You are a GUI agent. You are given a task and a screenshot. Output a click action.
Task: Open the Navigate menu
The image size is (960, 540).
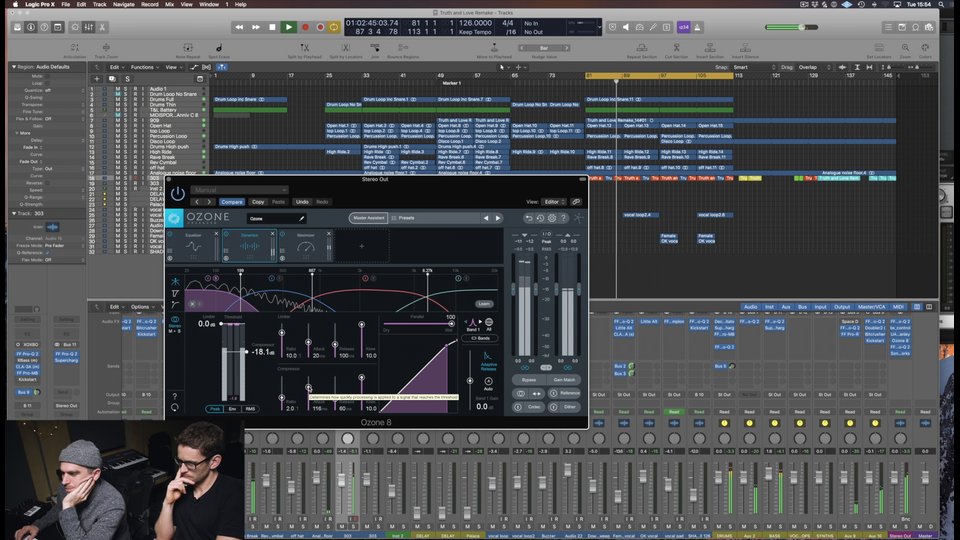coord(123,4)
